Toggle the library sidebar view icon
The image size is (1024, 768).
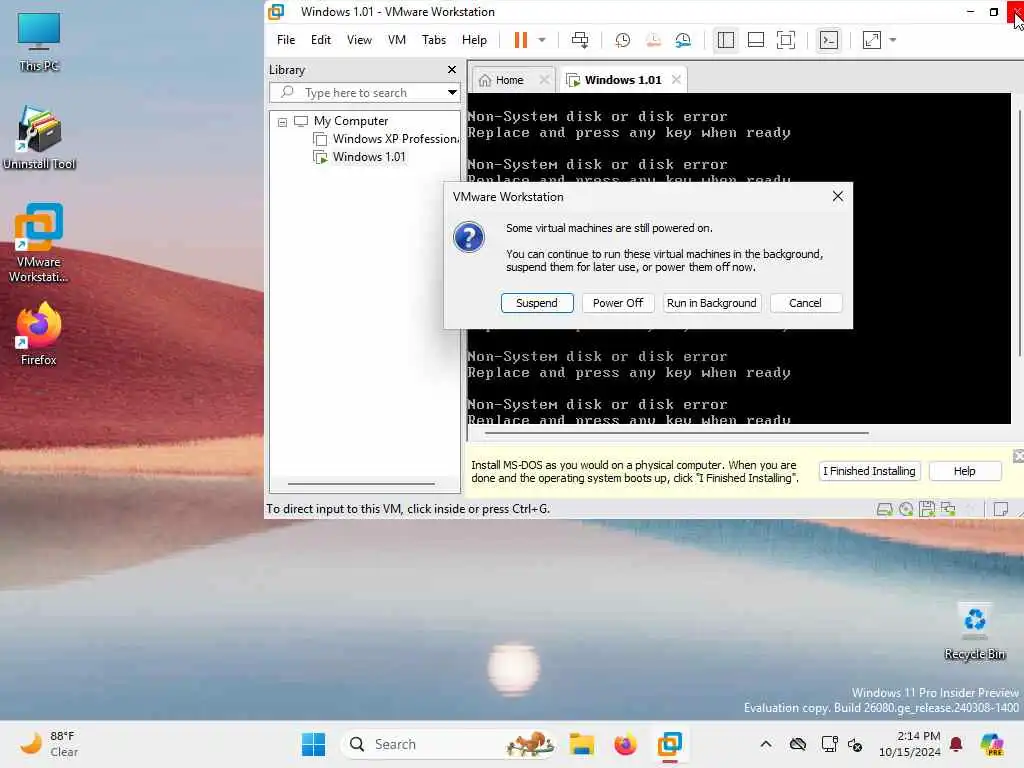tap(726, 40)
